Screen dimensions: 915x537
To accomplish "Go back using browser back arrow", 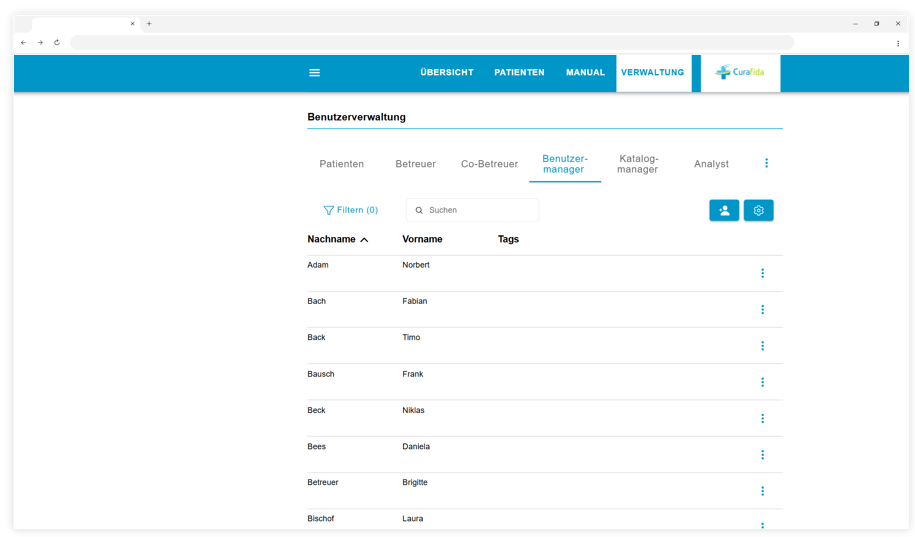I will click(23, 43).
